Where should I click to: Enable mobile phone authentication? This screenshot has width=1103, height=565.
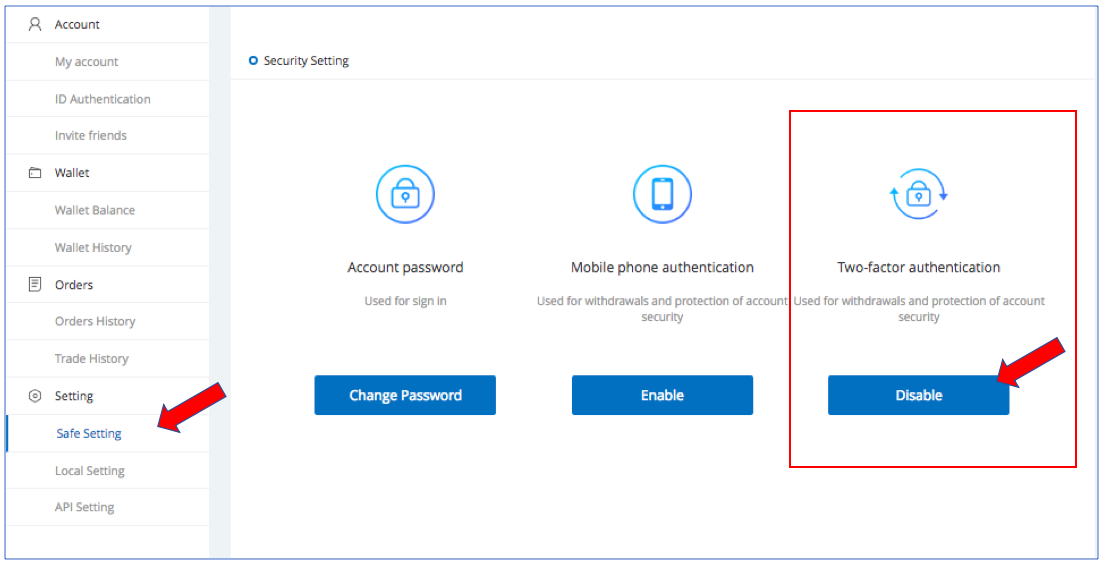(662, 395)
